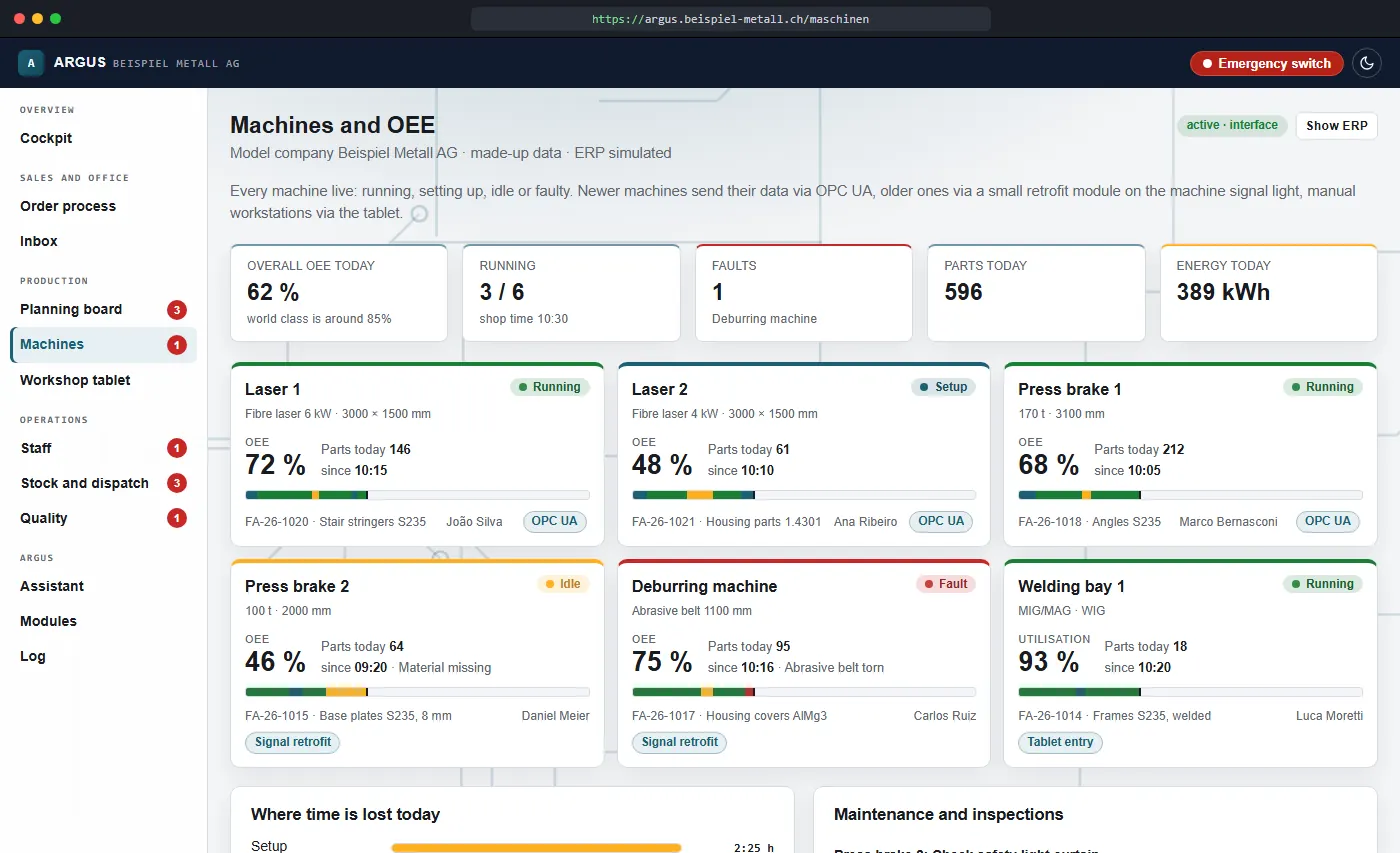Open the Press brake 1 card title
1400x853 pixels.
click(1070, 389)
